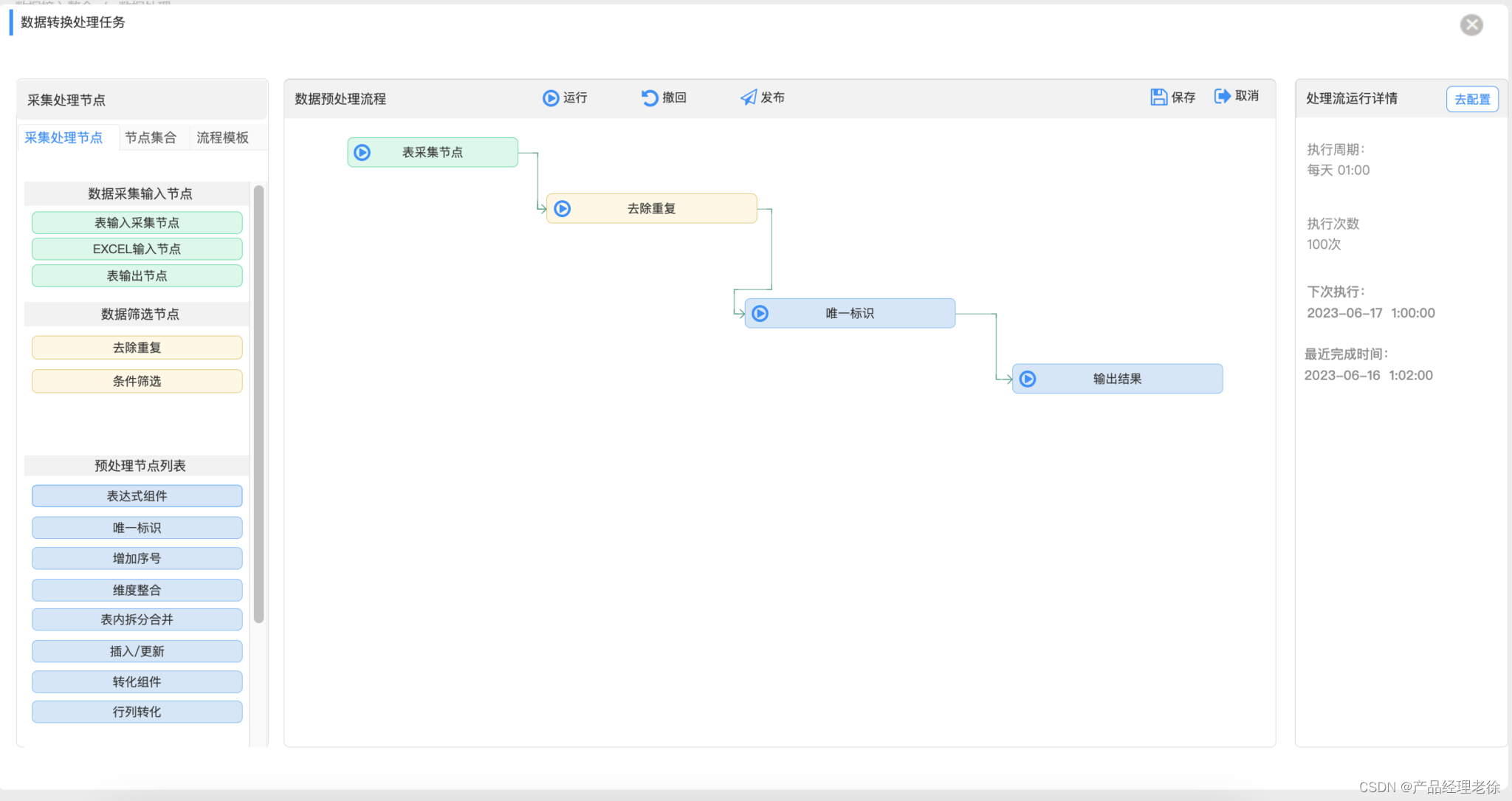1512x801 pixels.
Task: Open the 流程模板 tab
Action: [x=222, y=137]
